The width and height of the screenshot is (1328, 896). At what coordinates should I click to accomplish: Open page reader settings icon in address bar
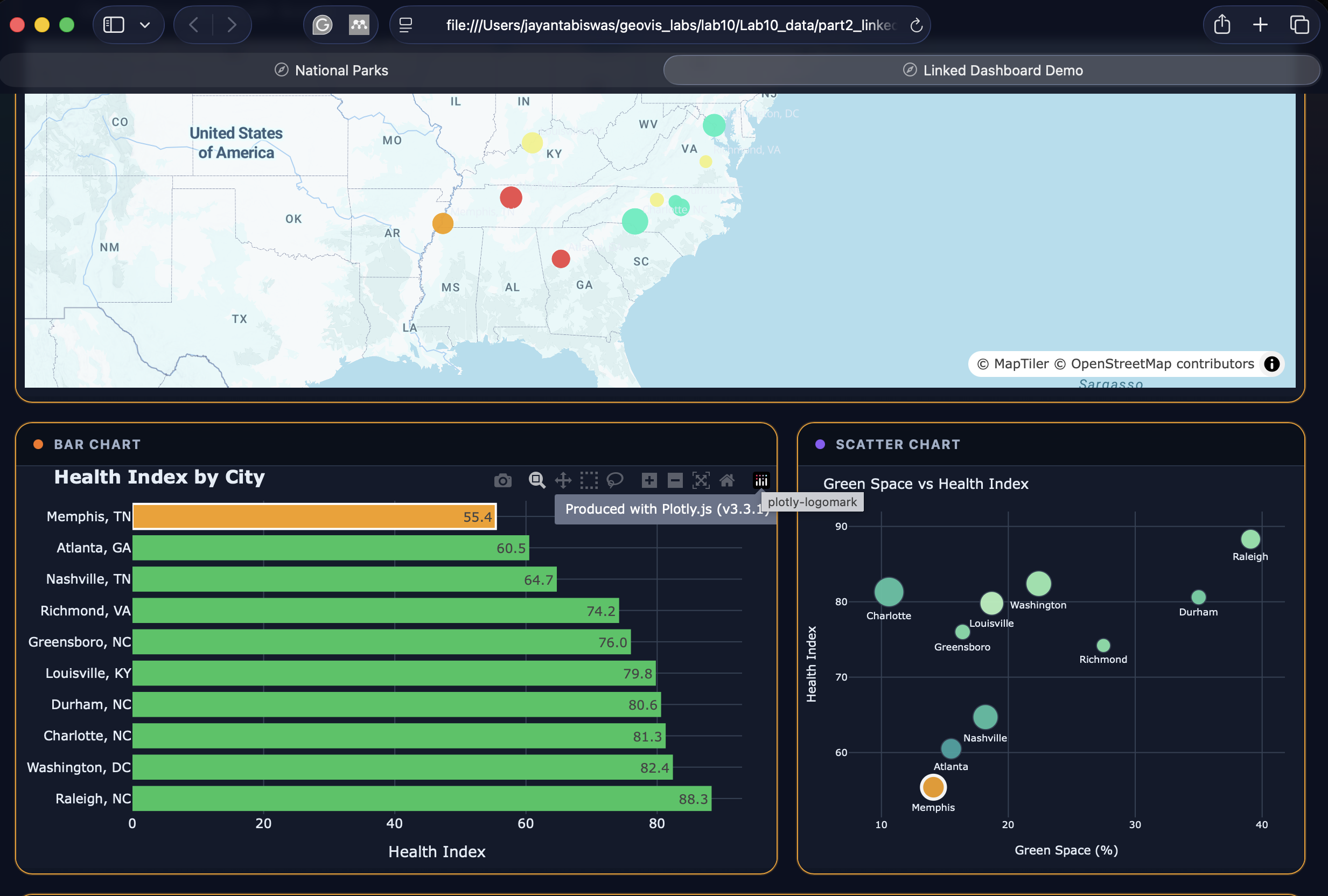point(406,25)
